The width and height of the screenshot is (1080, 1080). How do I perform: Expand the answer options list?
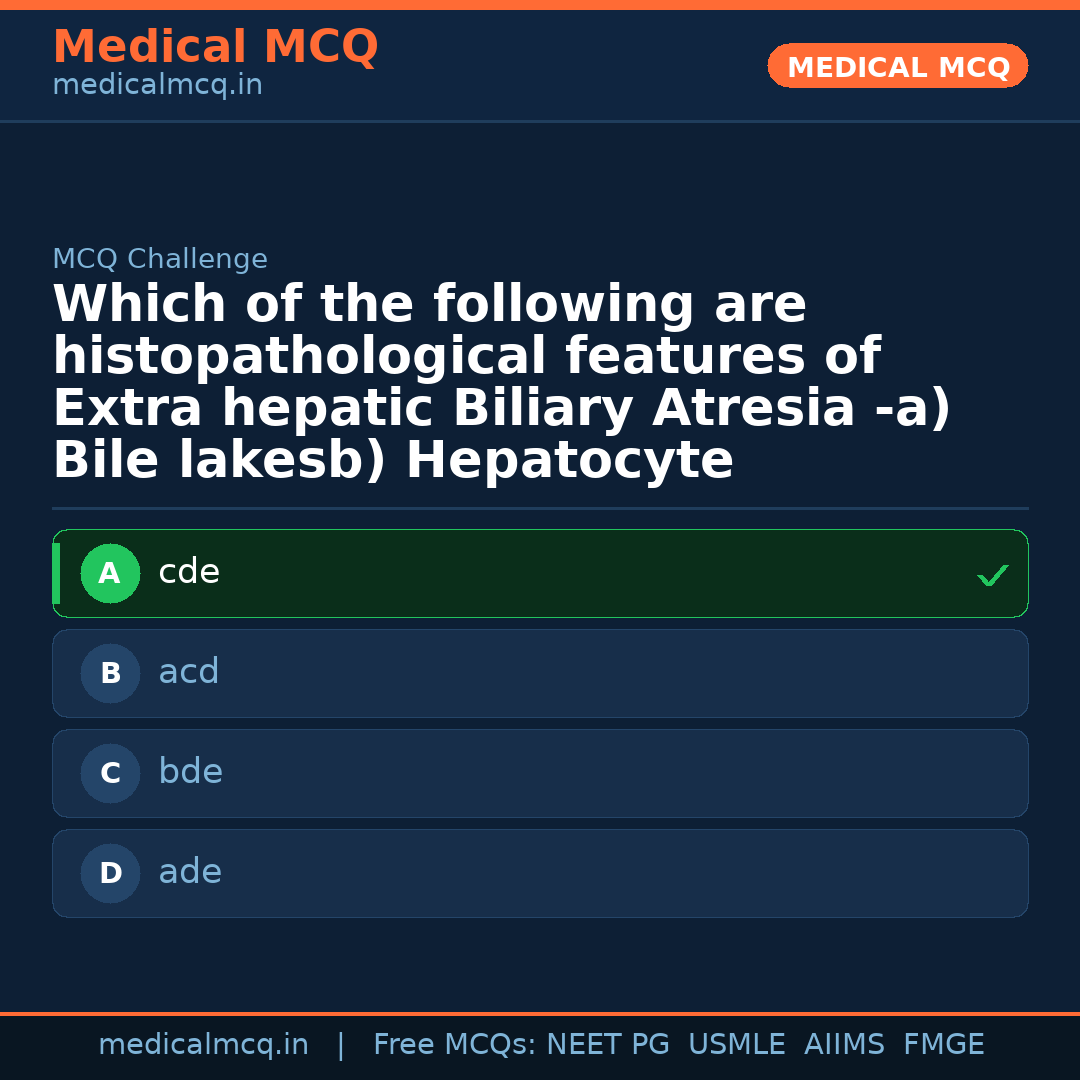click(x=540, y=720)
